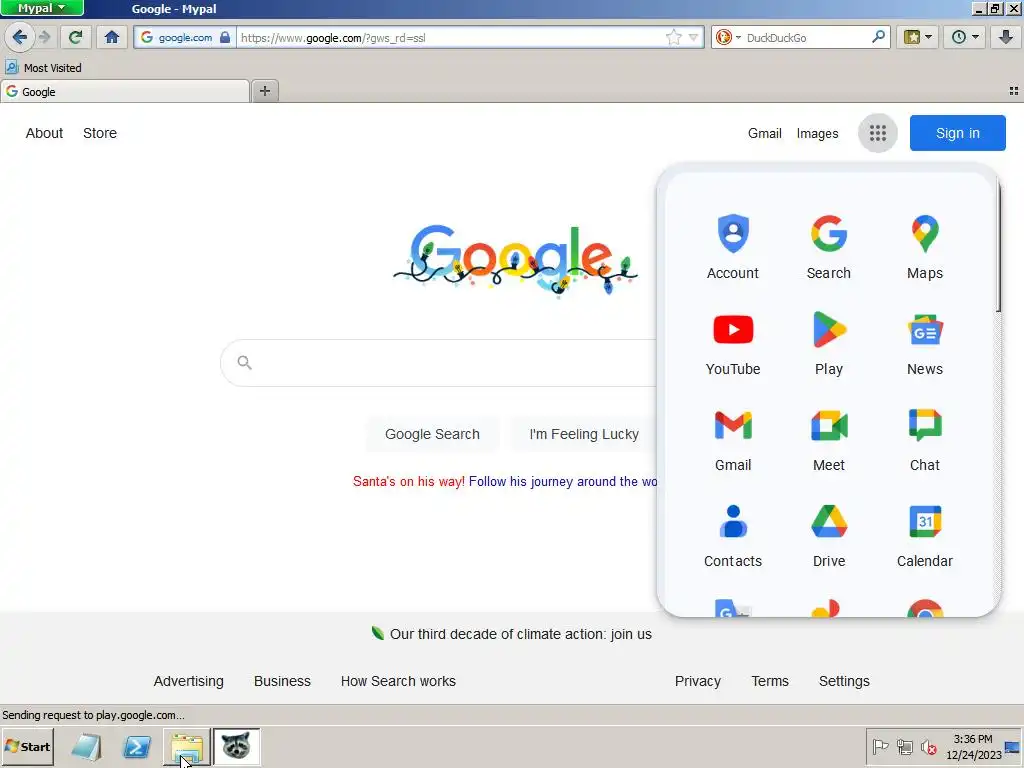The height and width of the screenshot is (768, 1024).
Task: Open the Search app icon in apps panel
Action: coord(829,247)
